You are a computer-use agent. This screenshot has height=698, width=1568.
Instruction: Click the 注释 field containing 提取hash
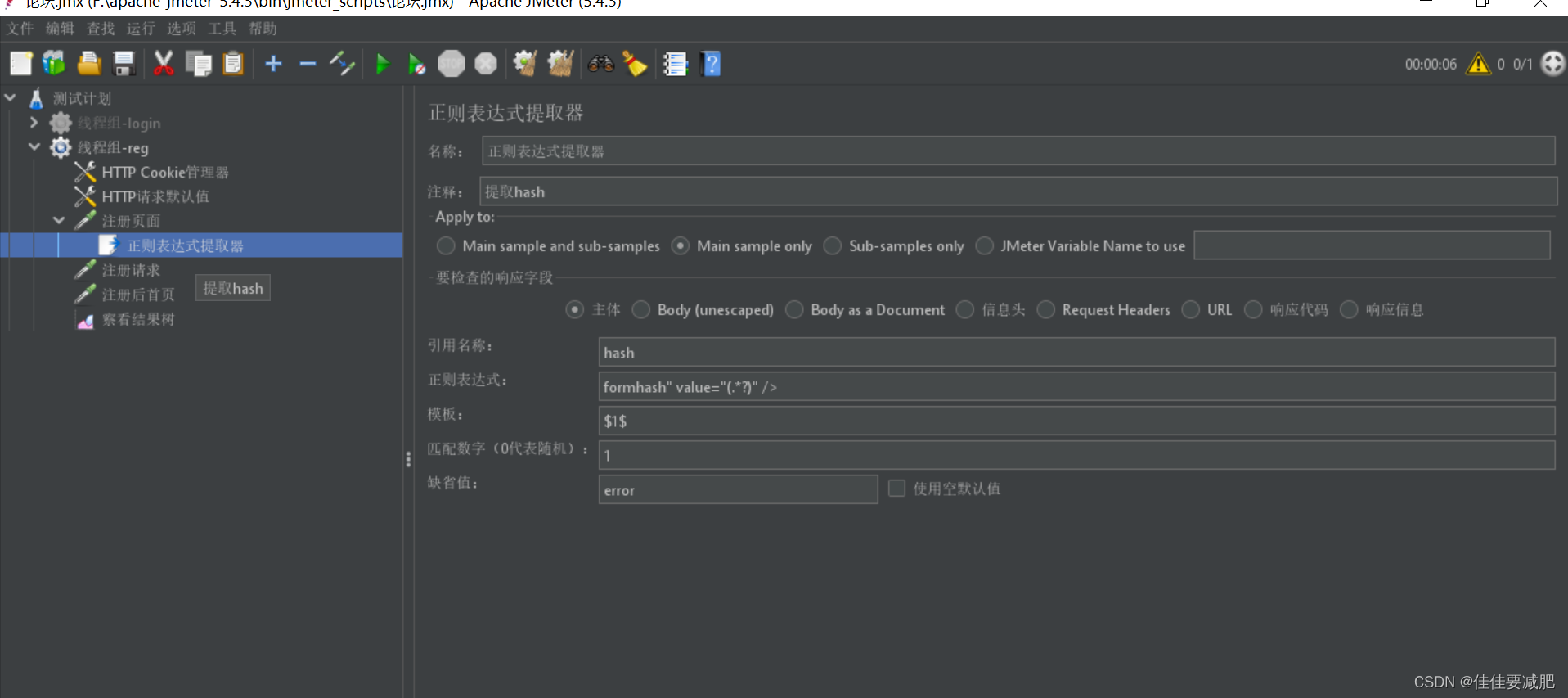[1018, 191]
